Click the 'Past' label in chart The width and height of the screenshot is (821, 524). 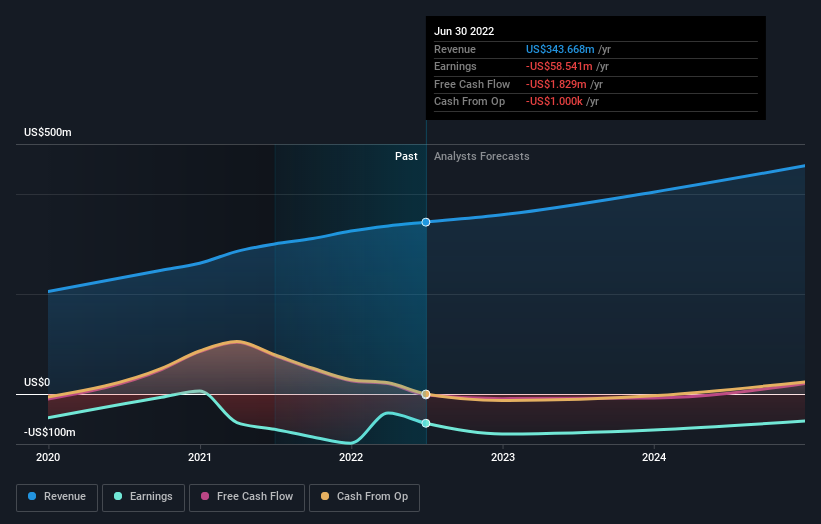(406, 157)
